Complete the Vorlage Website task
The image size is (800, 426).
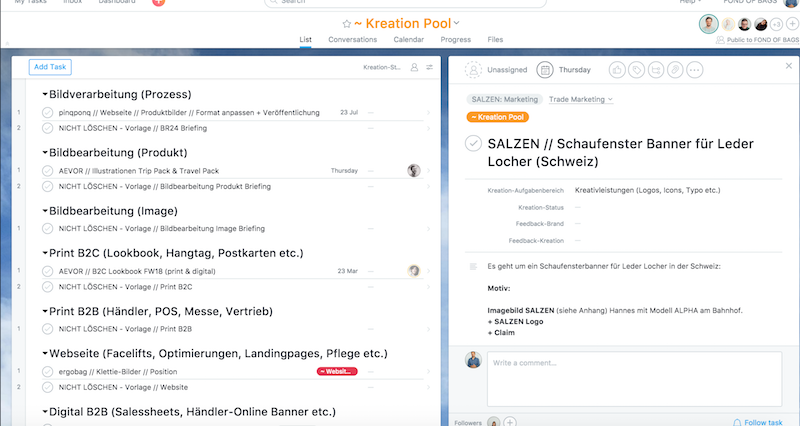coord(47,387)
